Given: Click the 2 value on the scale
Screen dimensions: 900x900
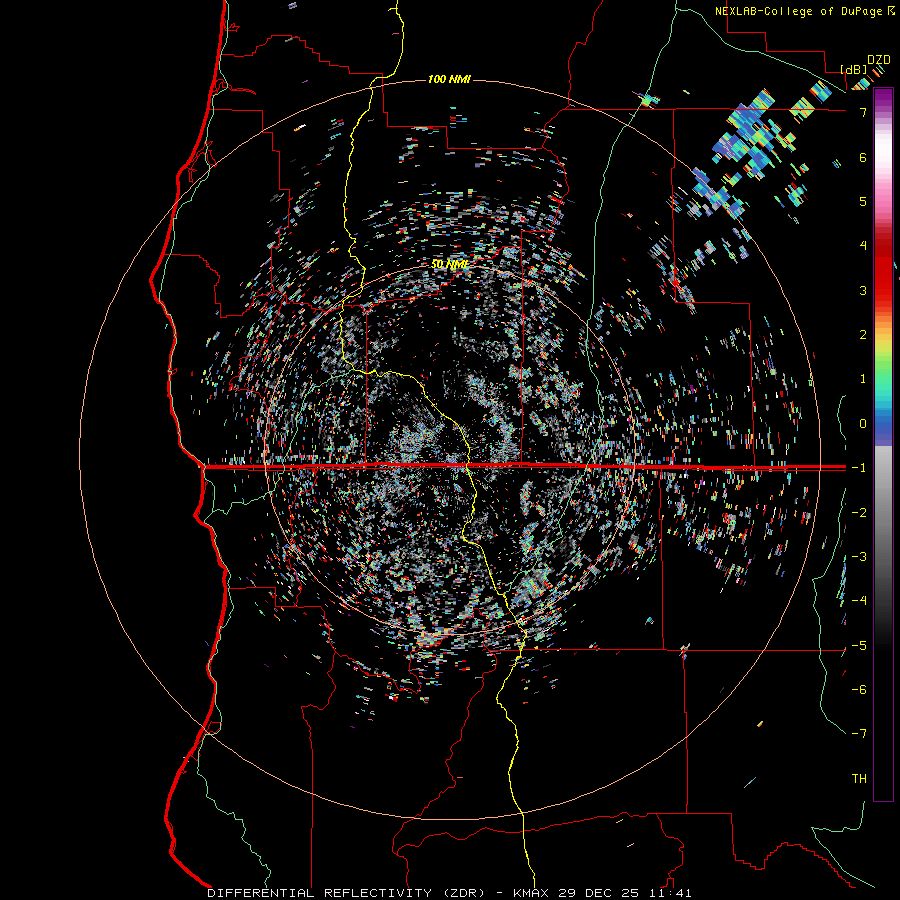Looking at the screenshot, I should pos(863,334).
